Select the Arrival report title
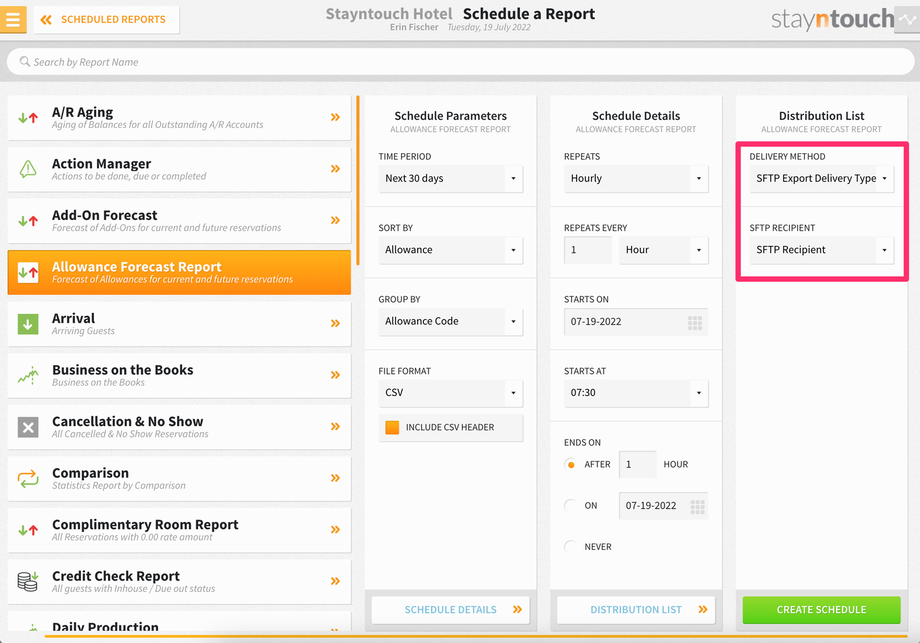The width and height of the screenshot is (920, 643). point(73,319)
